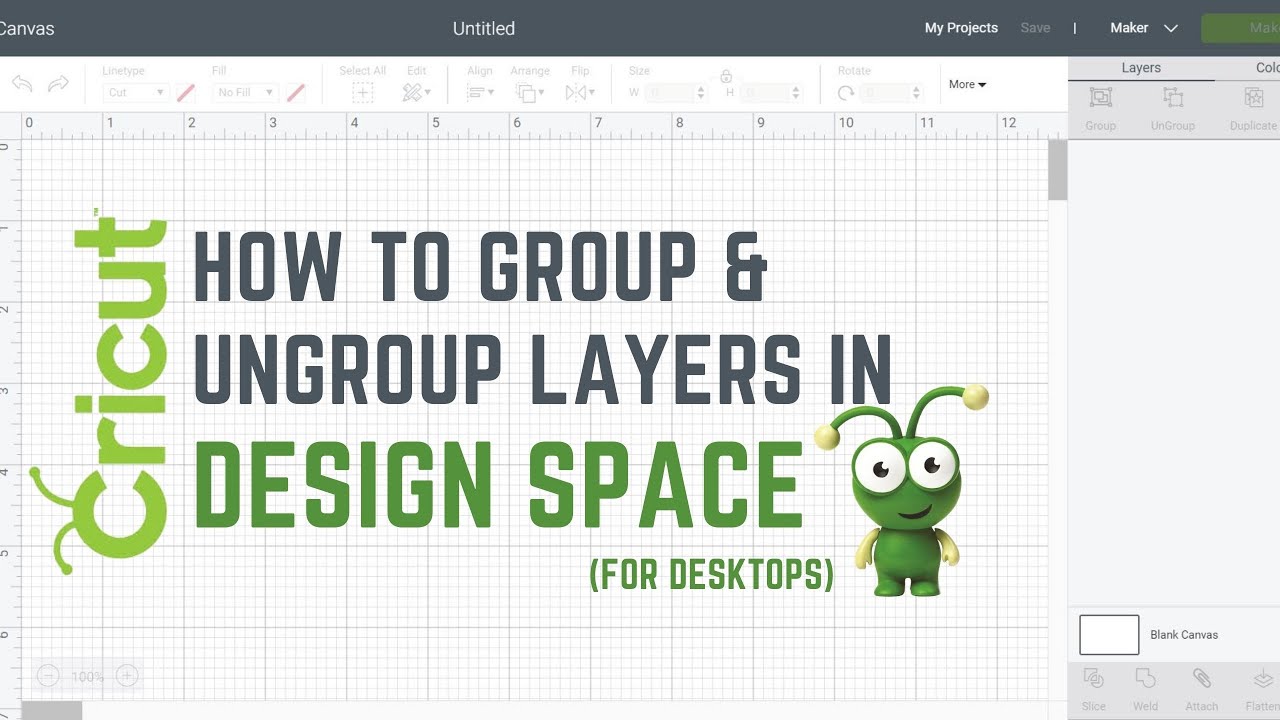Open the No Fill dropdown

[x=244, y=92]
